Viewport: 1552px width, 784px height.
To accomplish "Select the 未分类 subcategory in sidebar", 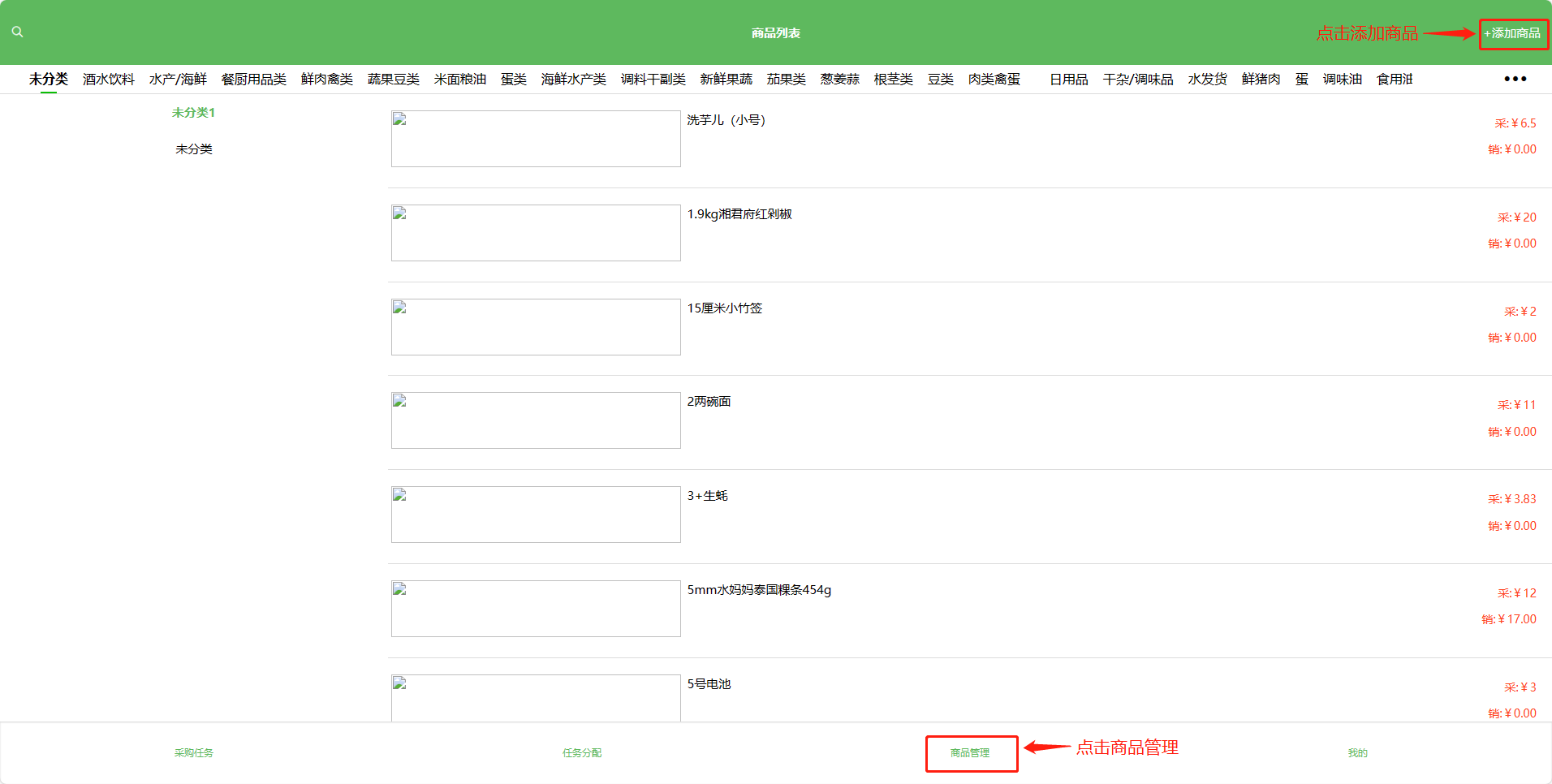I will (x=193, y=149).
